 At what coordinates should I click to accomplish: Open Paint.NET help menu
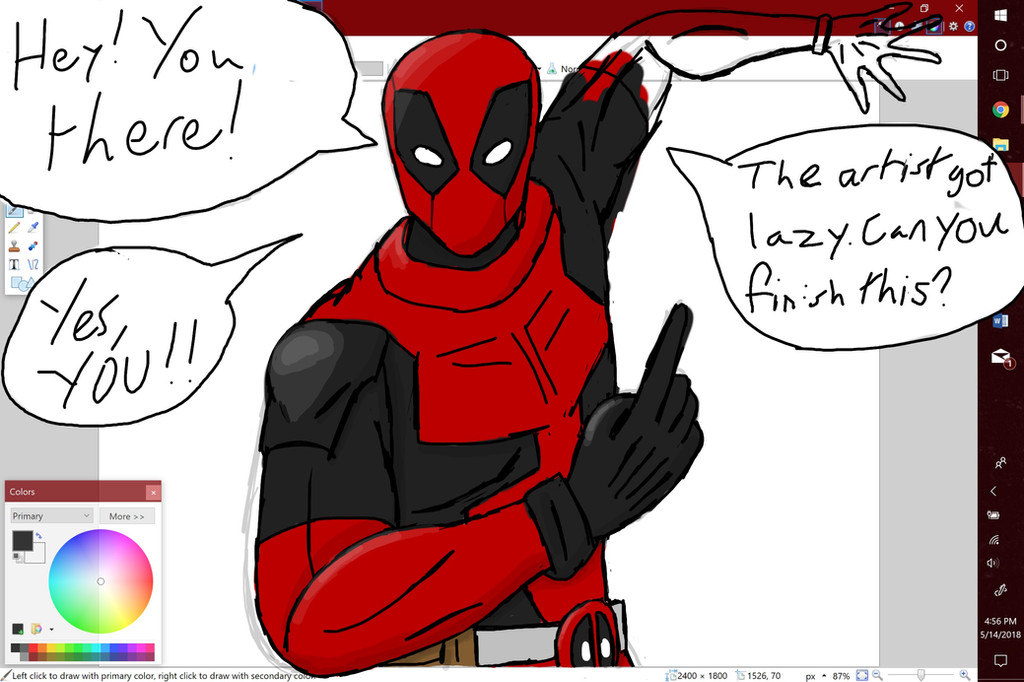969,26
